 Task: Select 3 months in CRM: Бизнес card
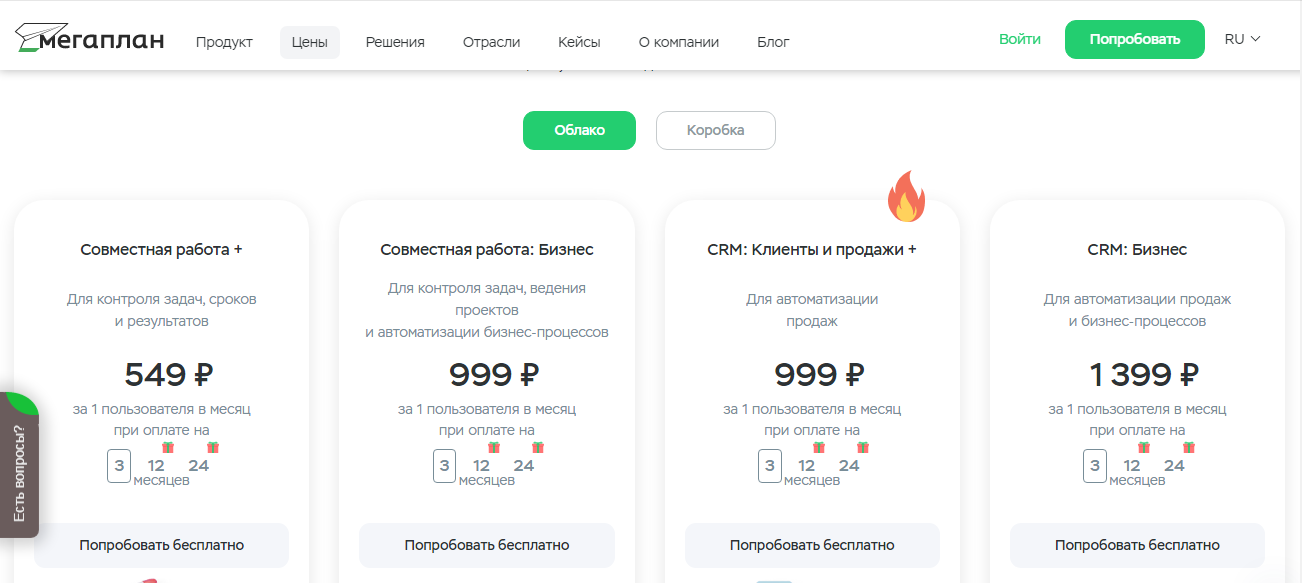click(1095, 466)
